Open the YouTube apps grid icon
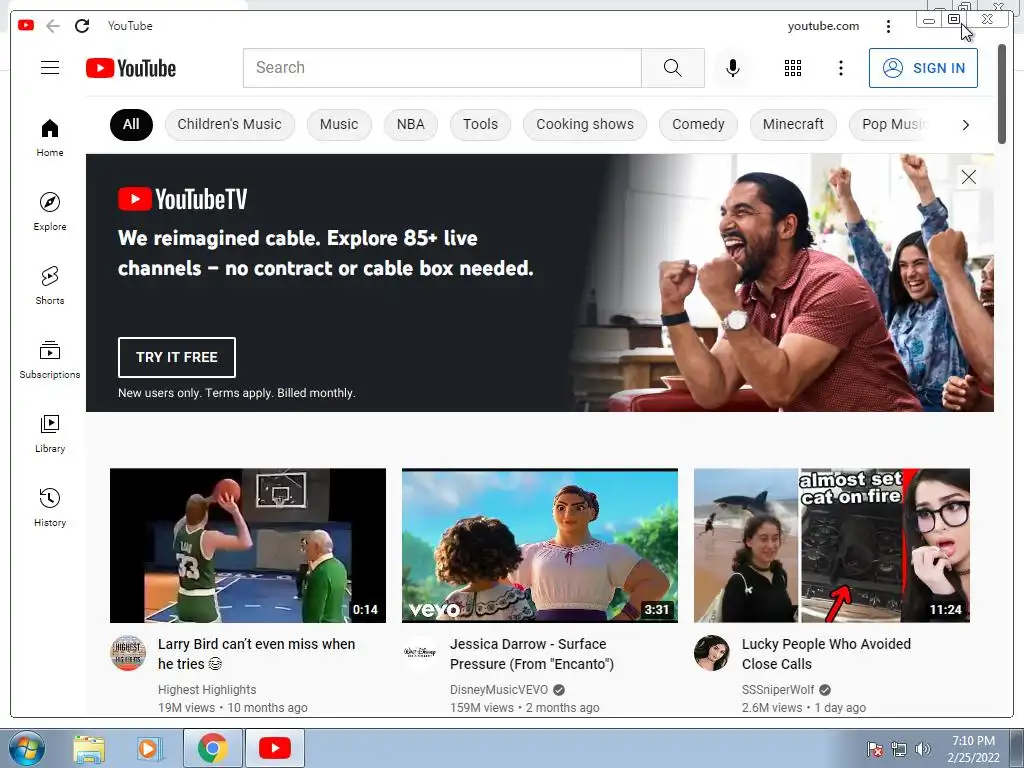Viewport: 1024px width, 768px height. pyautogui.click(x=792, y=68)
